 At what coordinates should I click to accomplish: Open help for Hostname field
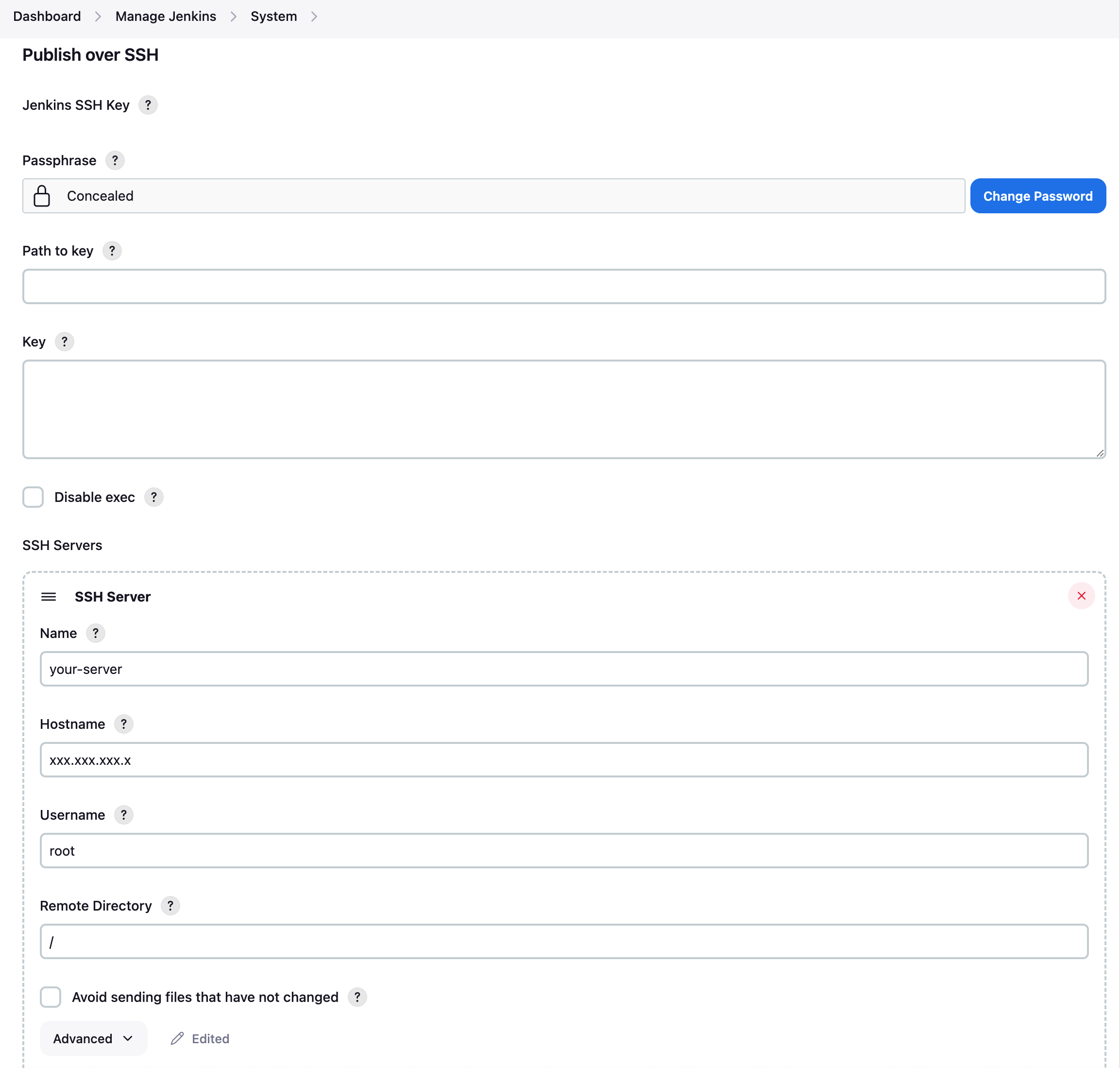(123, 724)
